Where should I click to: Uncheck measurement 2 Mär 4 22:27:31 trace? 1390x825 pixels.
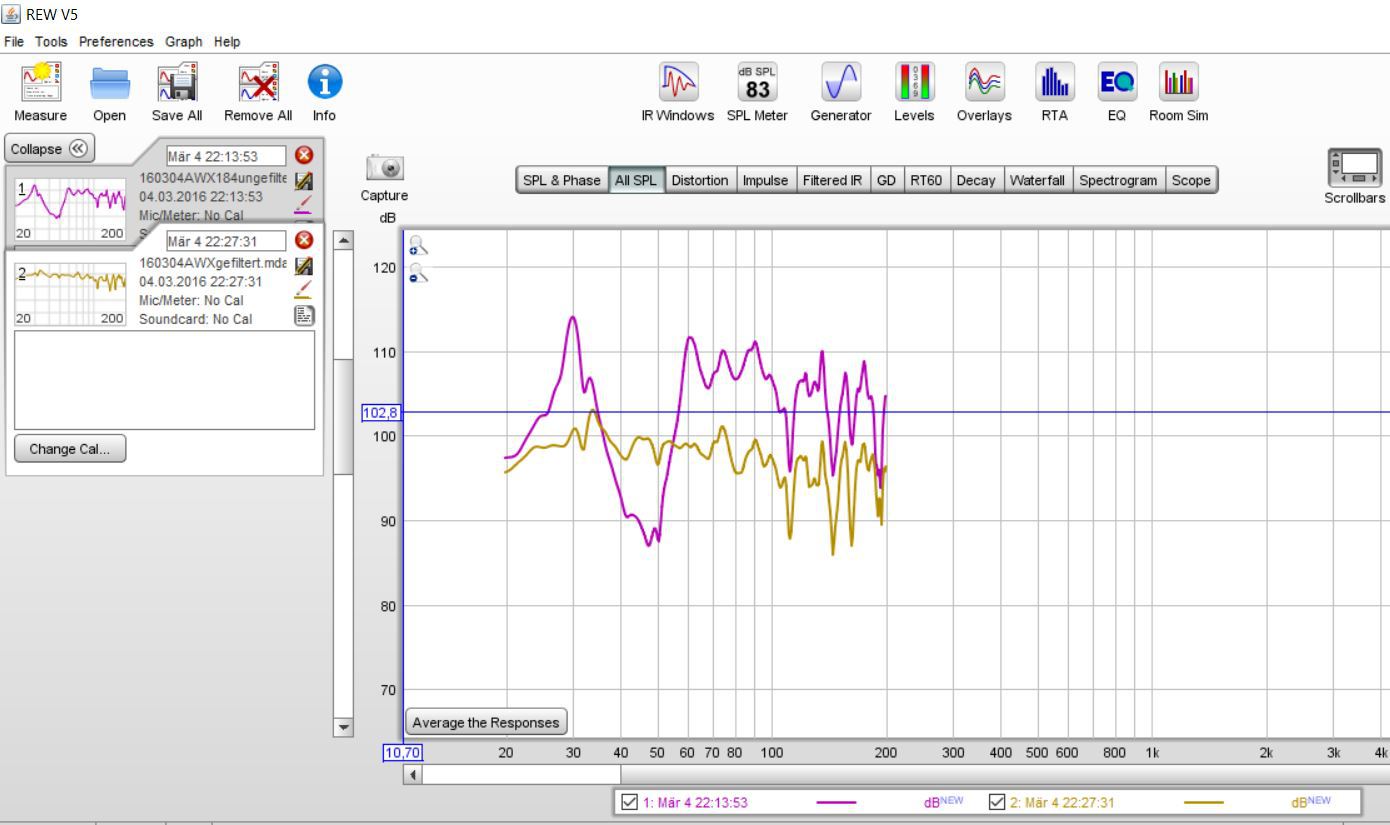[997, 802]
